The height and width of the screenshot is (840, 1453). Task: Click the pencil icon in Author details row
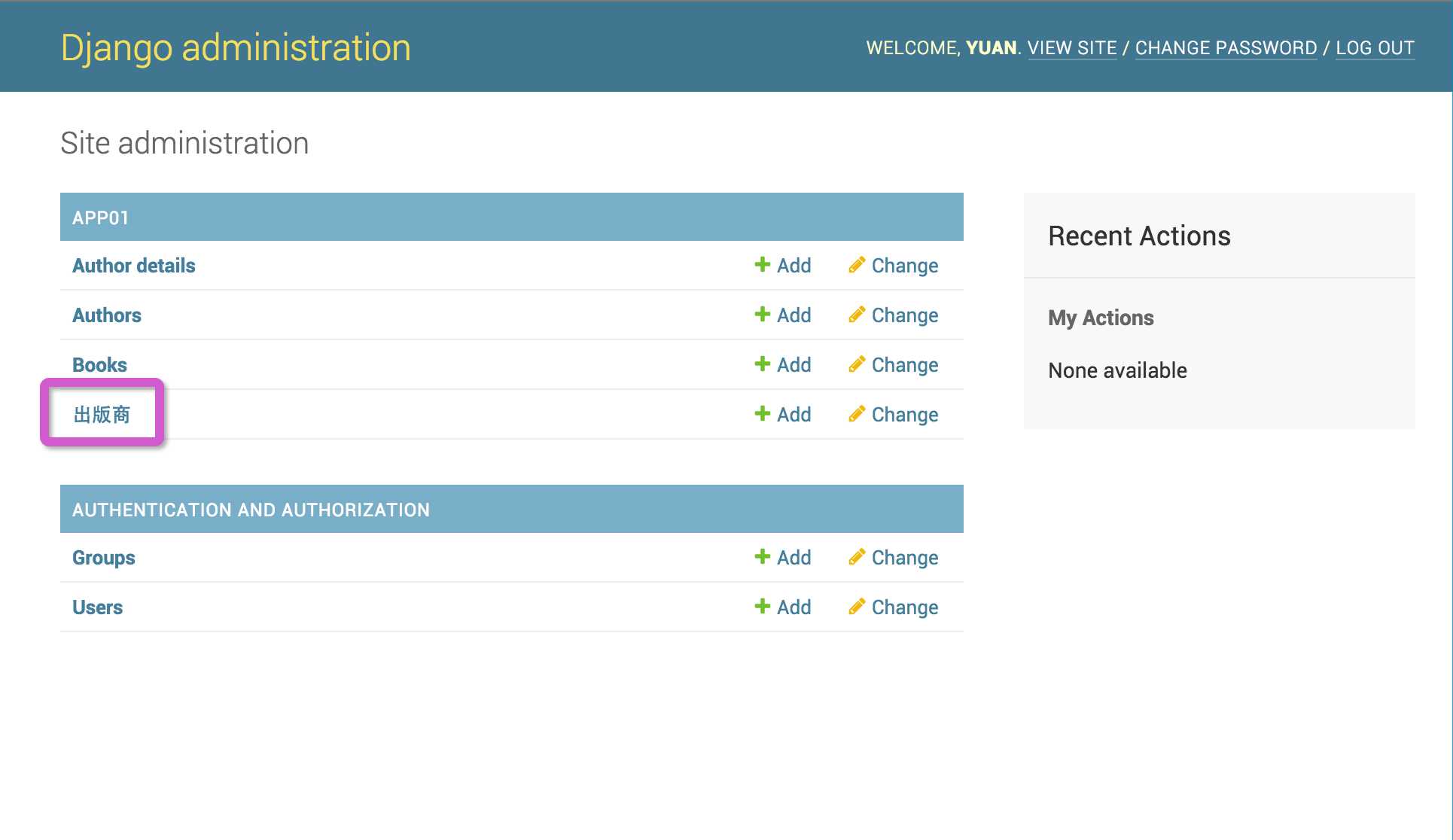pyautogui.click(x=857, y=264)
